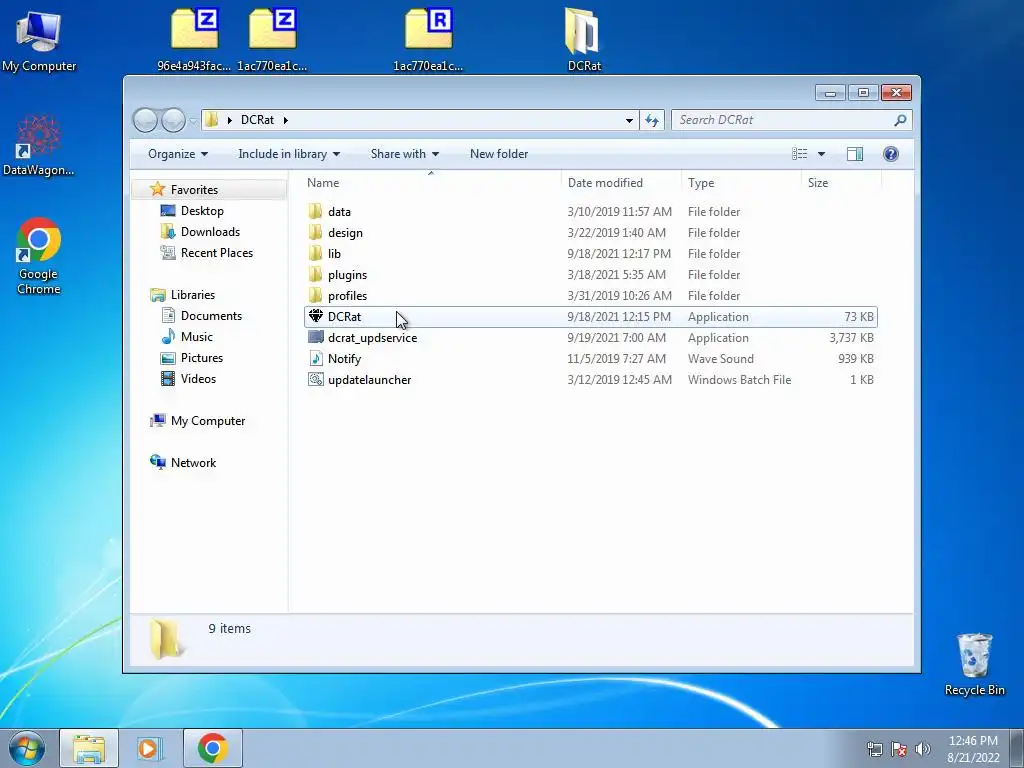Select the Recycle Bin
Image resolution: width=1024 pixels, height=768 pixels.
pyautogui.click(x=974, y=664)
